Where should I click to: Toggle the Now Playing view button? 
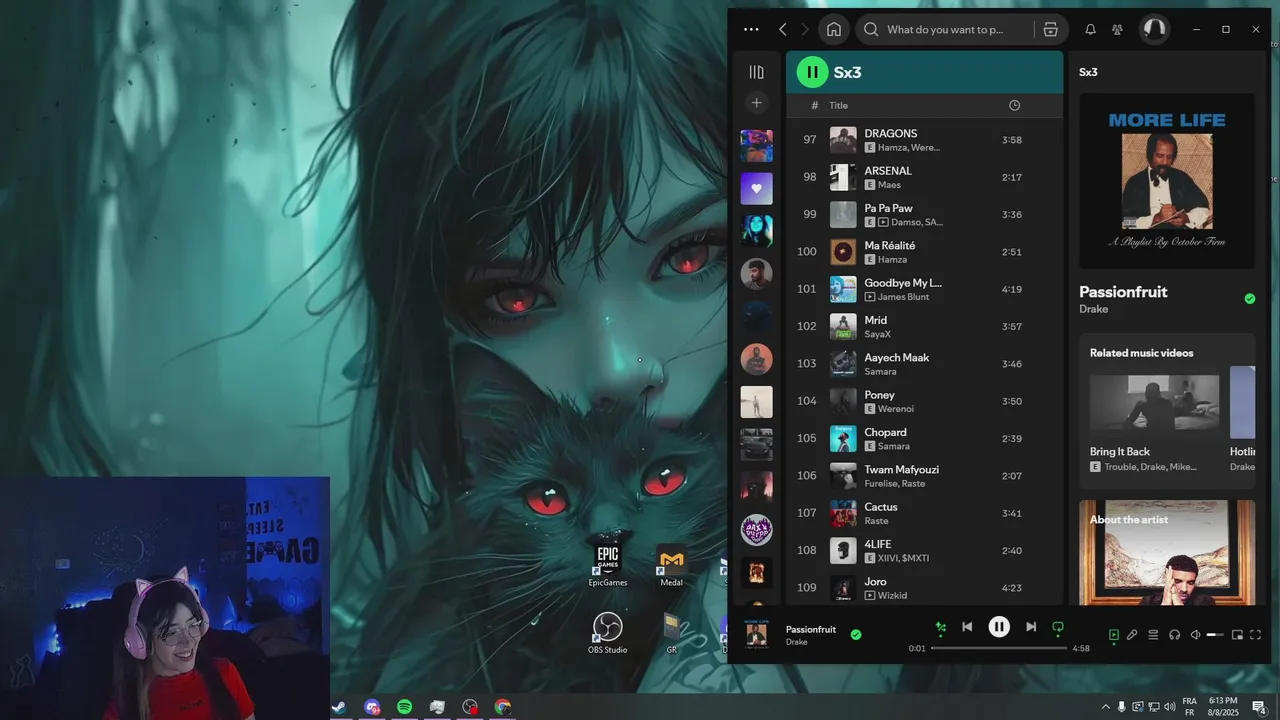coord(1113,634)
